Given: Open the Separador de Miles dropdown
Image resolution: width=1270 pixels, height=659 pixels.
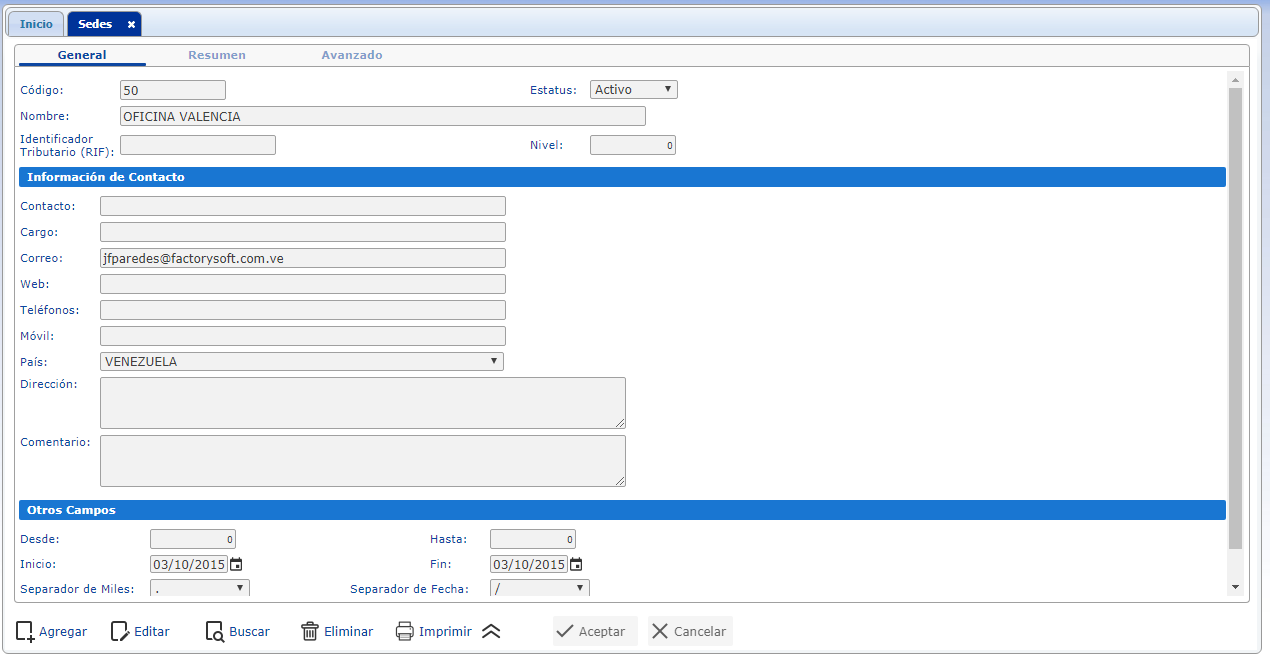Looking at the screenshot, I should coord(200,588).
